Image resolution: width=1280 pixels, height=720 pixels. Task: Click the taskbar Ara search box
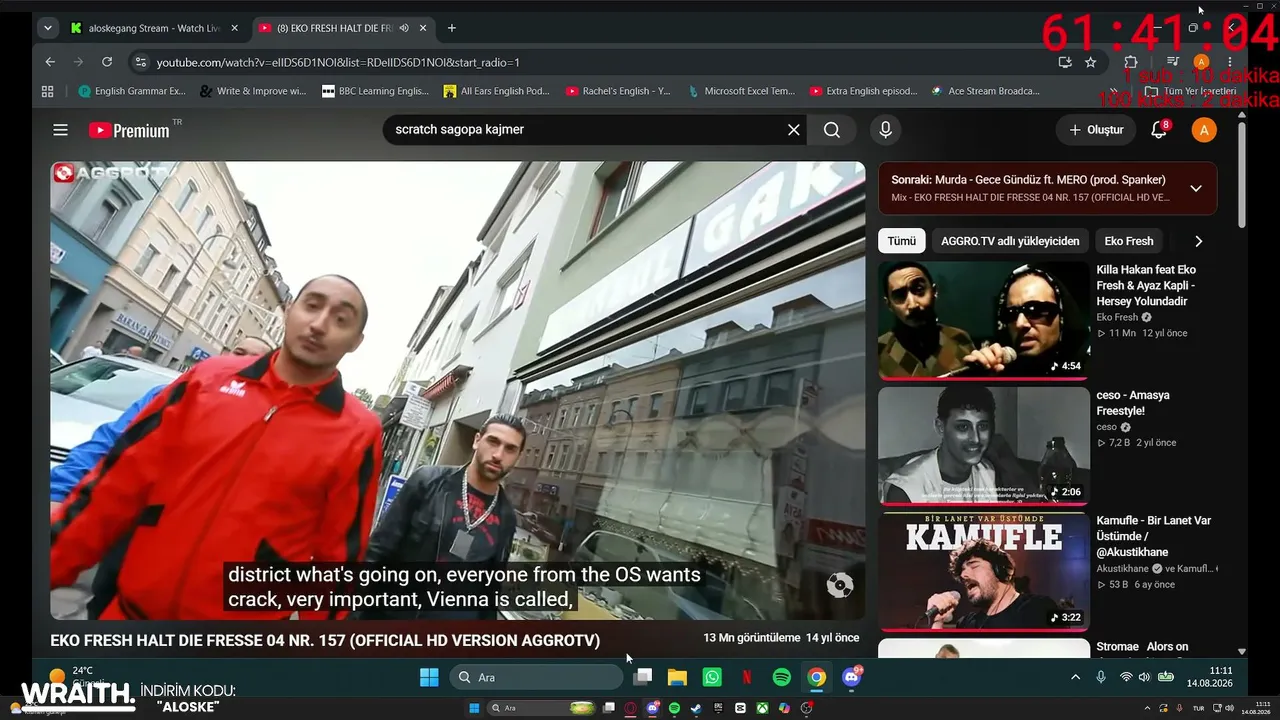click(x=536, y=678)
